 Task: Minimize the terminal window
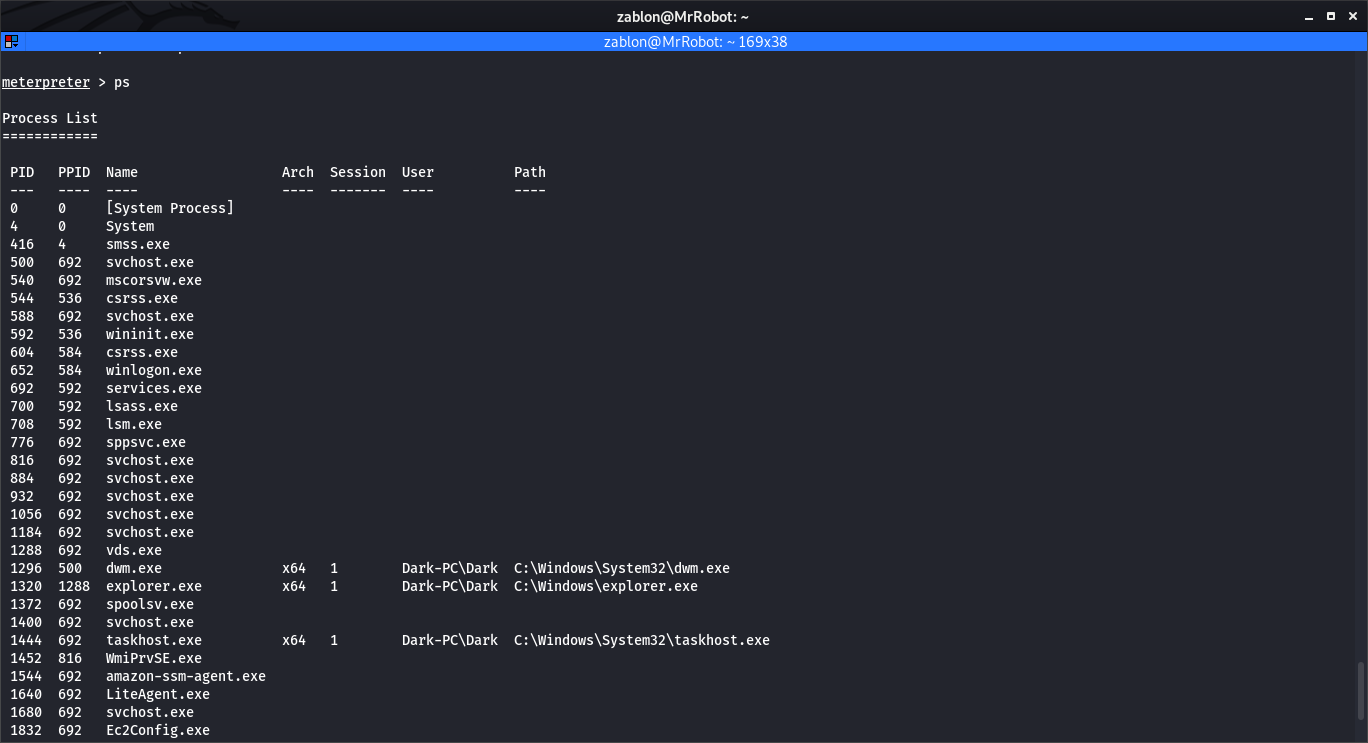[x=1308, y=16]
